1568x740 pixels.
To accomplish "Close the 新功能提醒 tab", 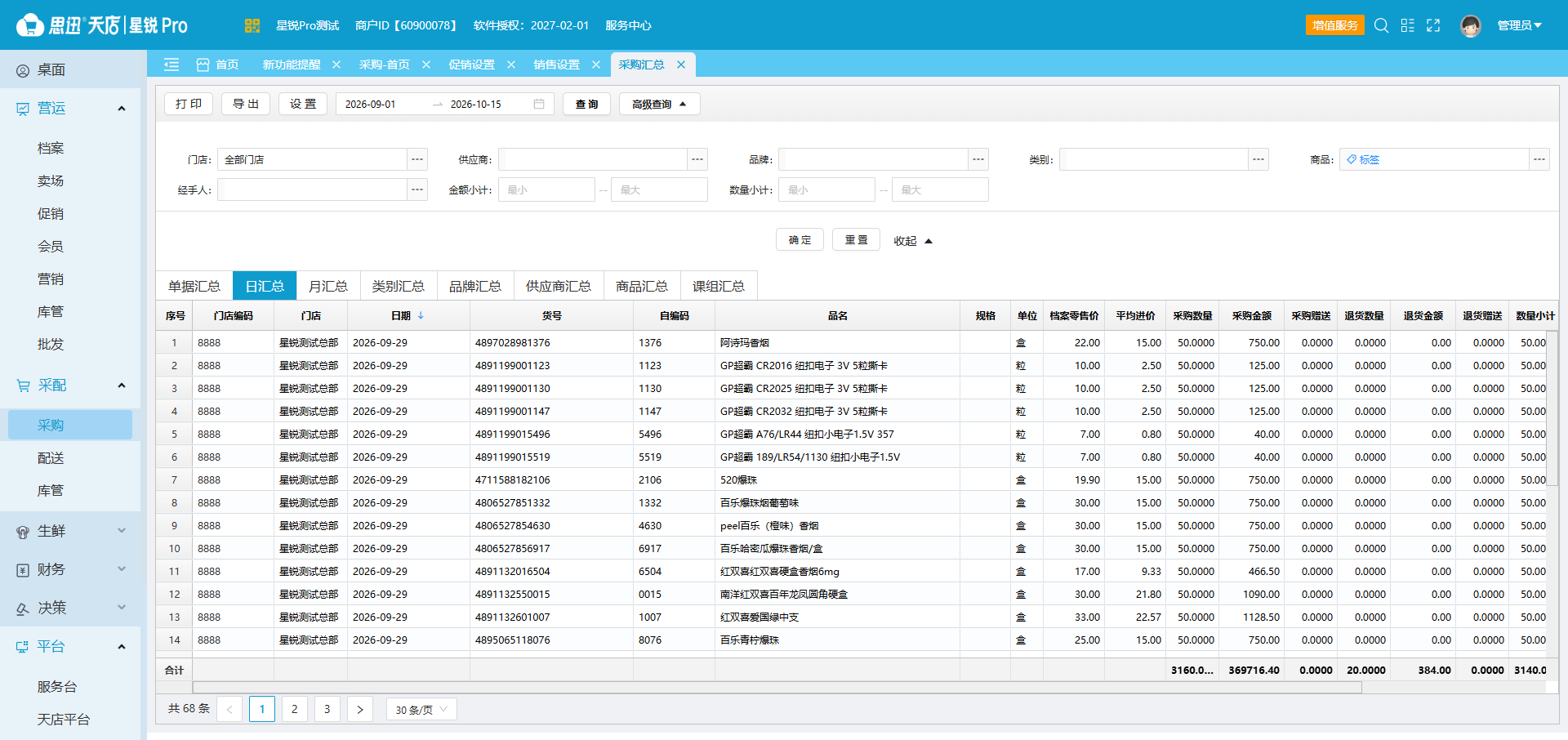I will (336, 65).
